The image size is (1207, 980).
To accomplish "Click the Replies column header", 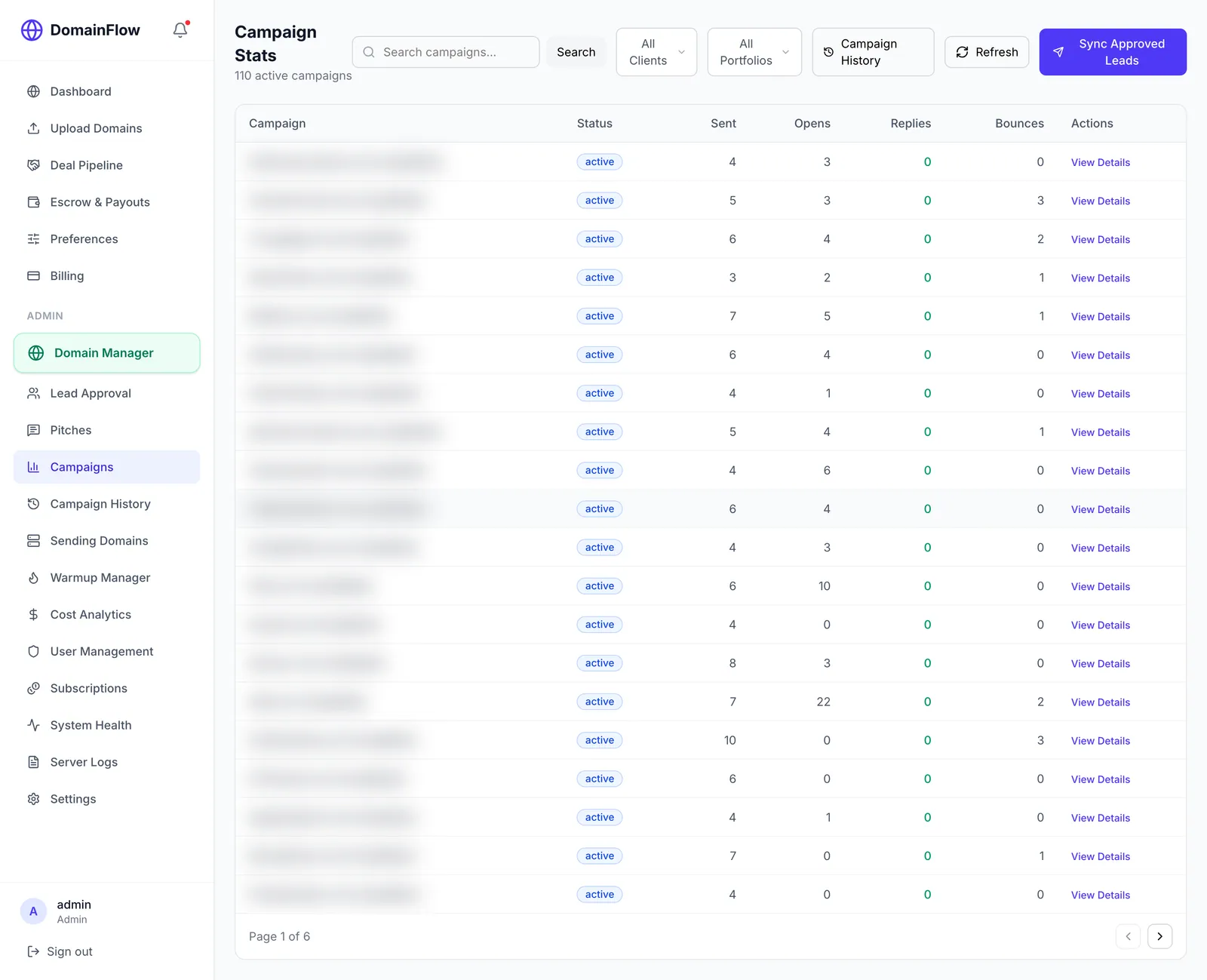I will coord(911,123).
